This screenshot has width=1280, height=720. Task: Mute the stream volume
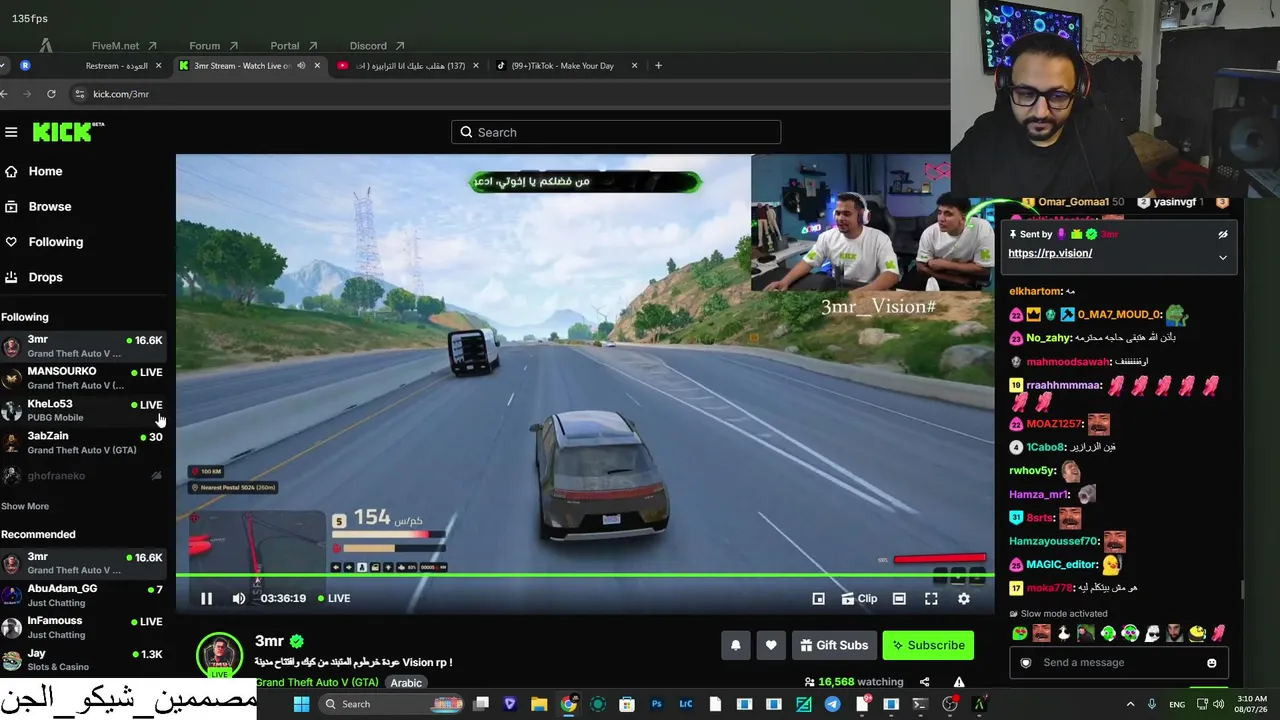click(x=238, y=598)
